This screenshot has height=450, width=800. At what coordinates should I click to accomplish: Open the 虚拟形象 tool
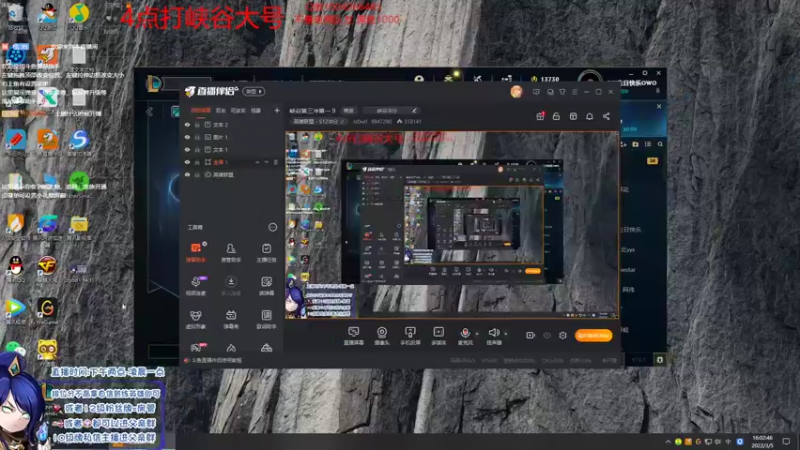point(196,319)
